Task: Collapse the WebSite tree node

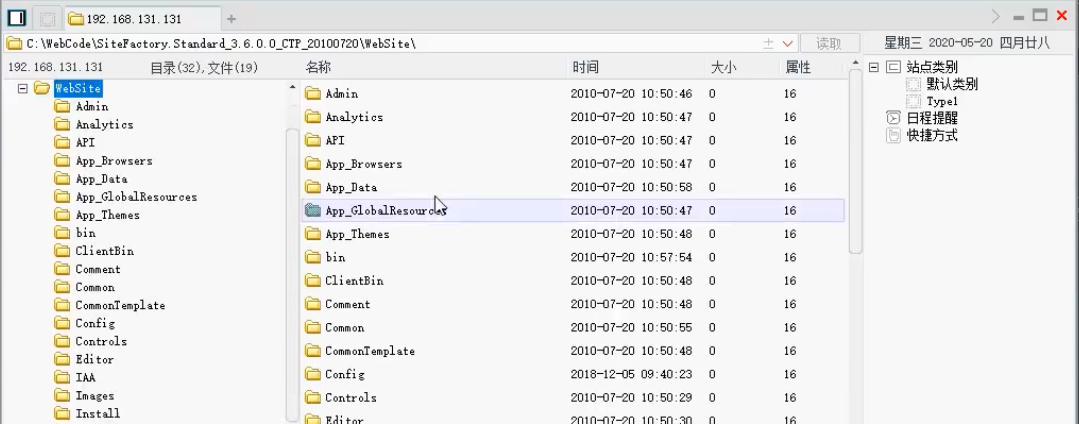Action: pos(22,88)
